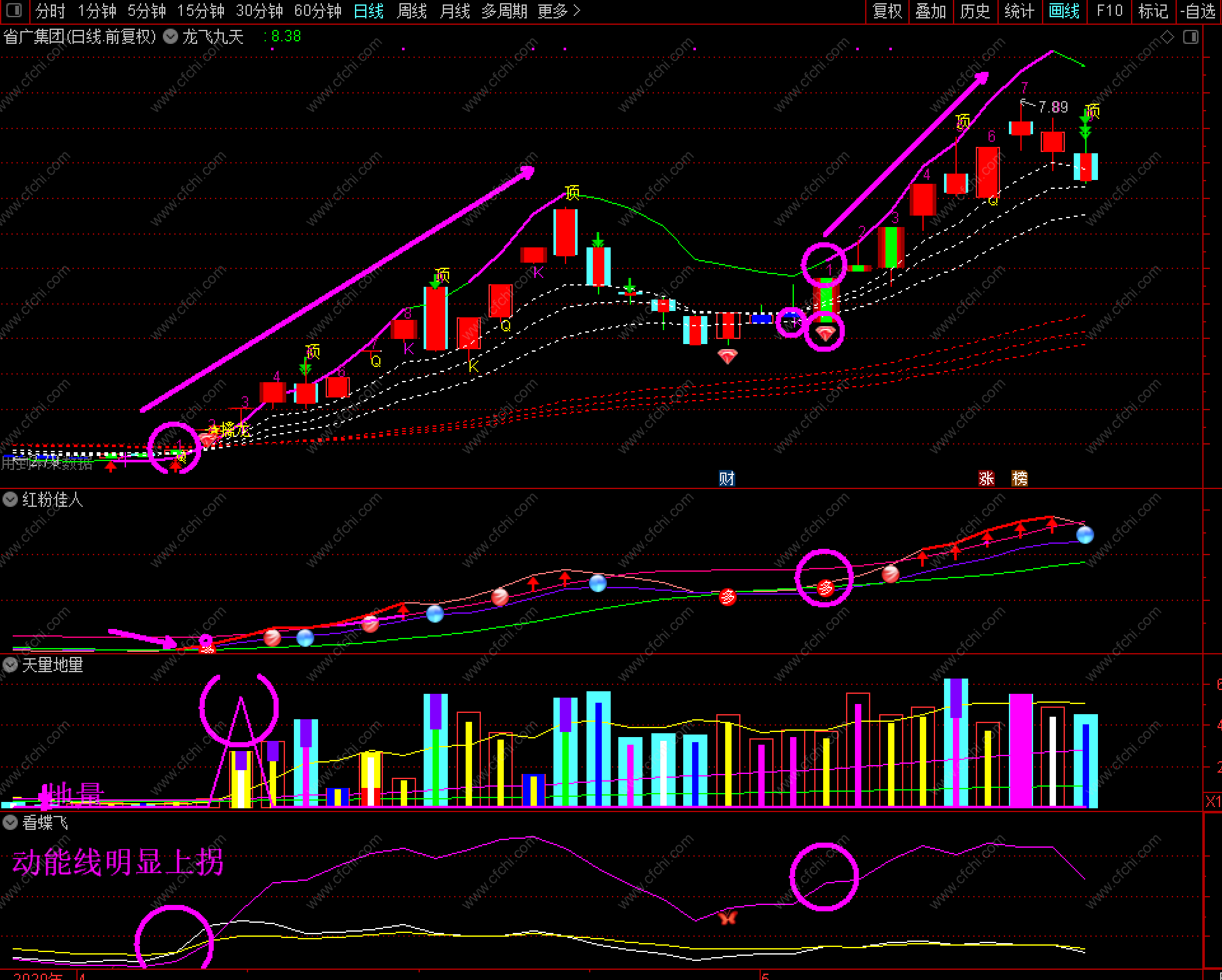Open the 龙飞九天 indicator dropdown
Screen dimensions: 1222x980
click(170, 36)
